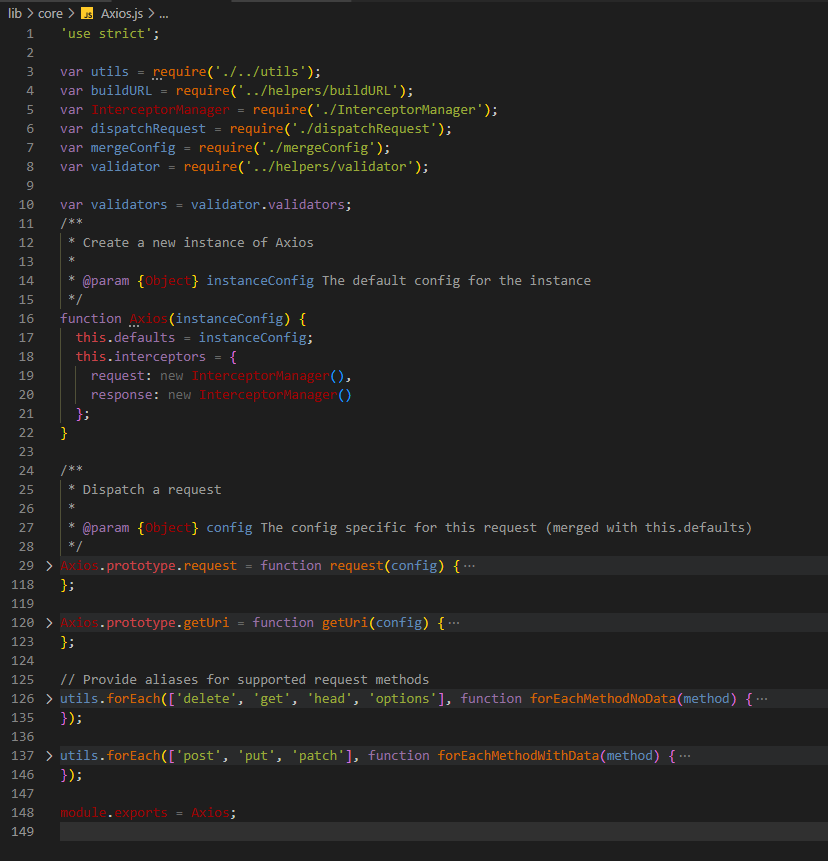Click the JS file icon in breadcrumb
The width and height of the screenshot is (828, 861).
click(87, 14)
